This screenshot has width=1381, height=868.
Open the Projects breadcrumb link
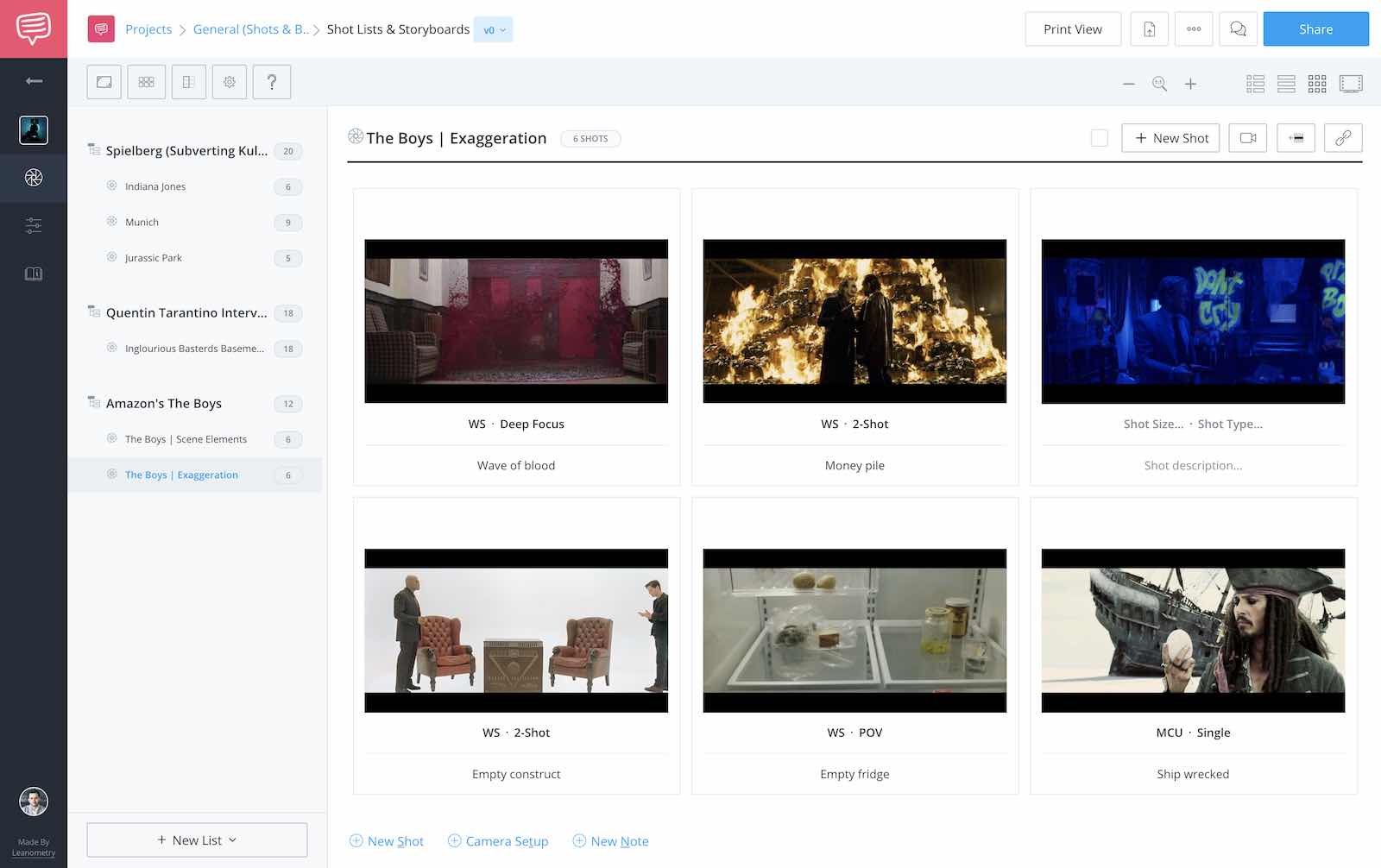(x=148, y=29)
